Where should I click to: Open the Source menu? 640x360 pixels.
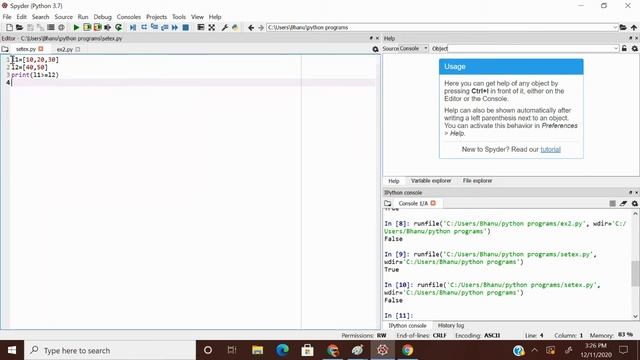point(63,17)
